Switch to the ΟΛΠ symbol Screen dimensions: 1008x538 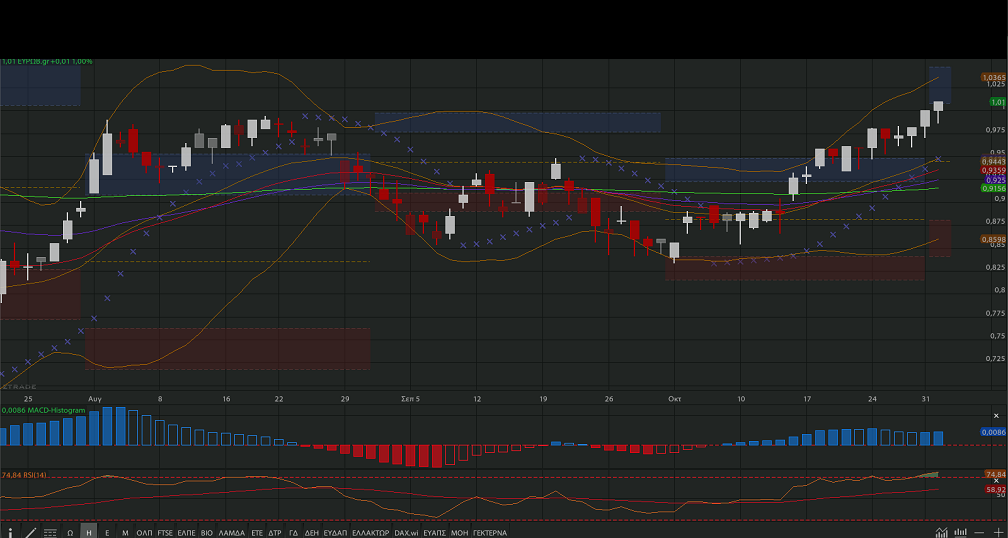[145, 533]
